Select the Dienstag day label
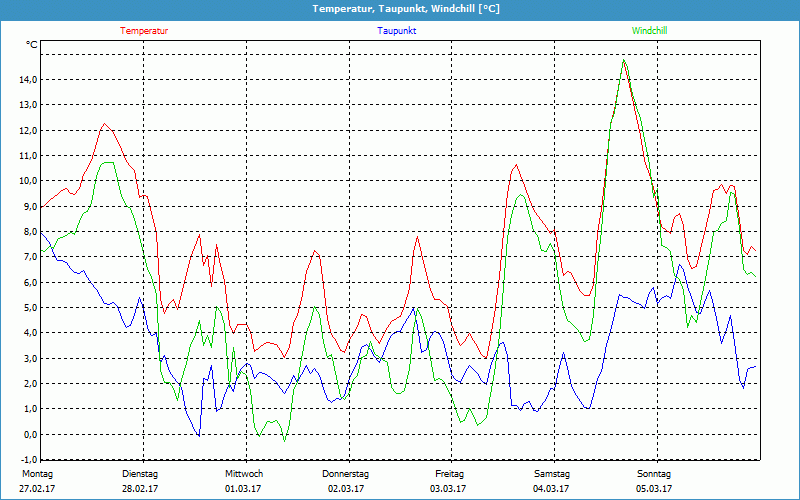This screenshot has height=500, width=800. coord(140,473)
